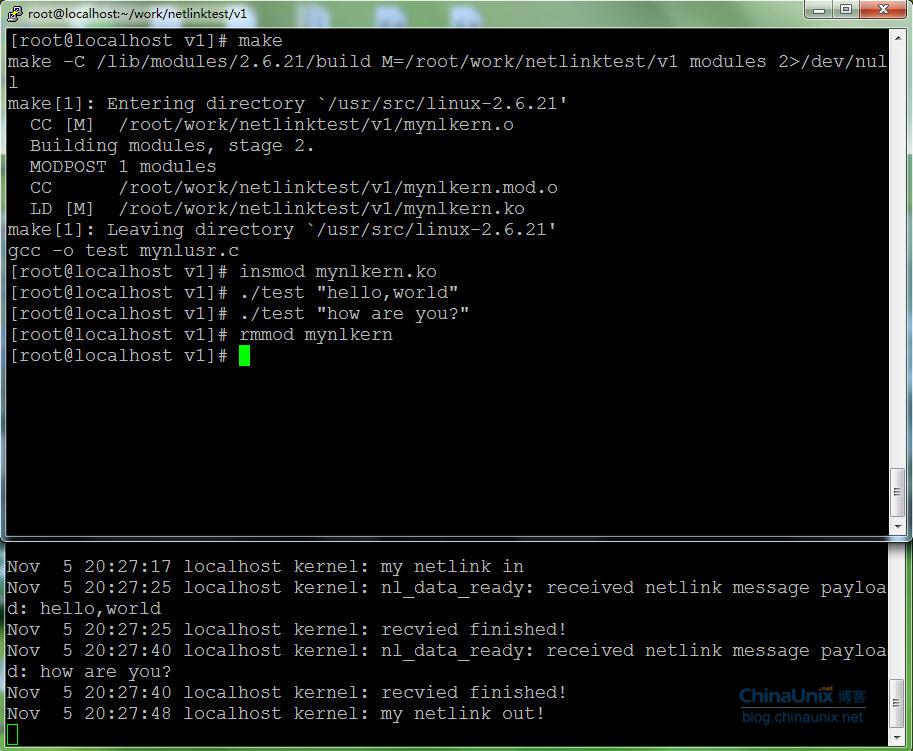Screen dimensions: 913x751
Task: Click the PuTTY icon in title bar
Action: [15, 13]
